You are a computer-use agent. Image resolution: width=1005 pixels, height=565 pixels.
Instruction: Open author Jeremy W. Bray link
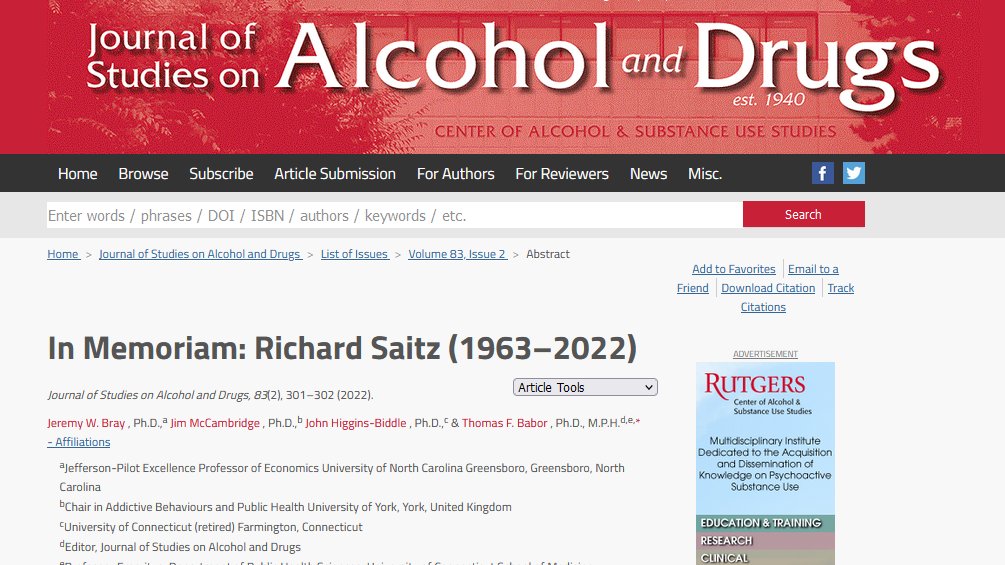[86, 423]
